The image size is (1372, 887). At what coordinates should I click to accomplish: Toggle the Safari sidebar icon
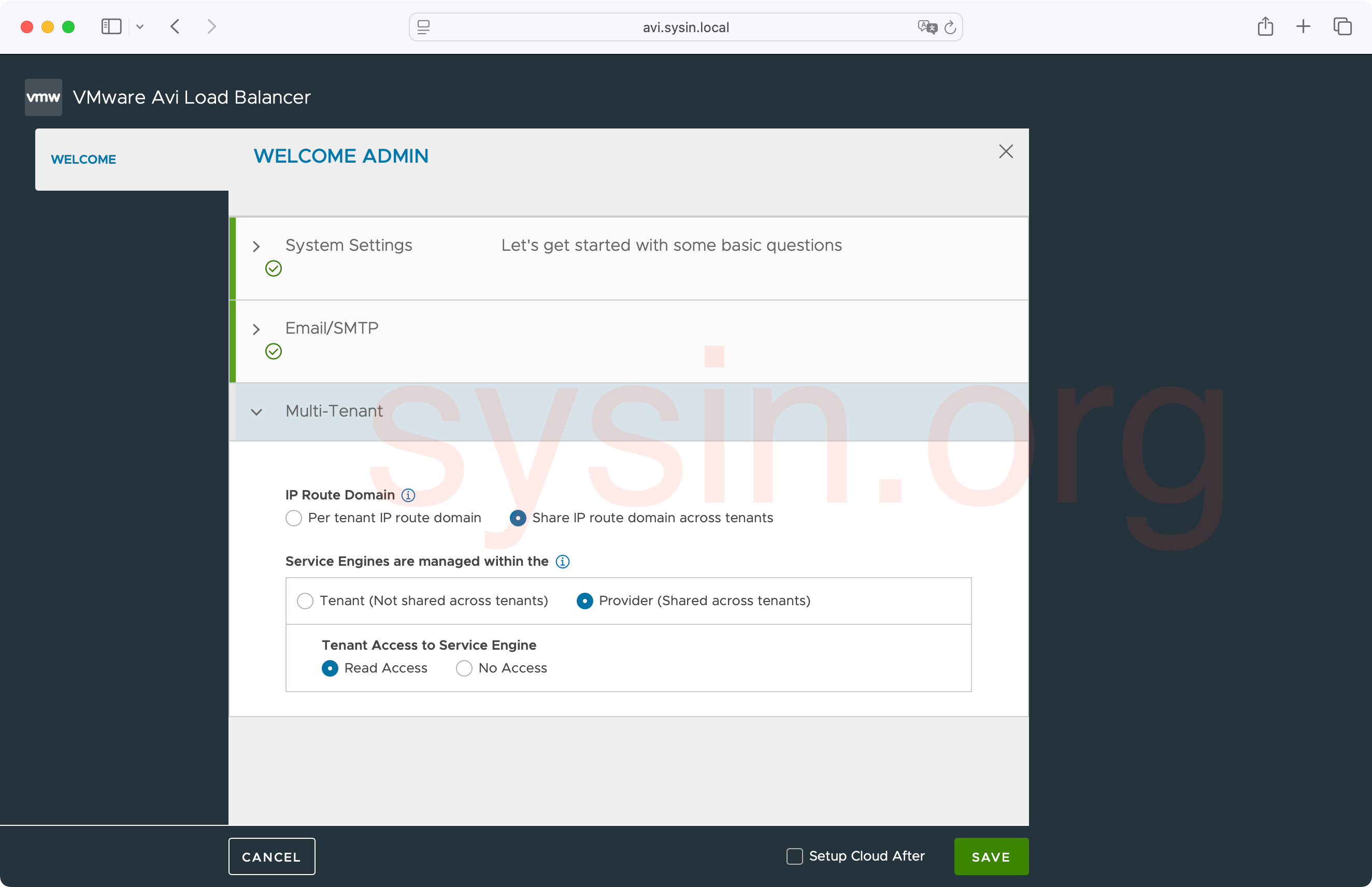coord(111,26)
